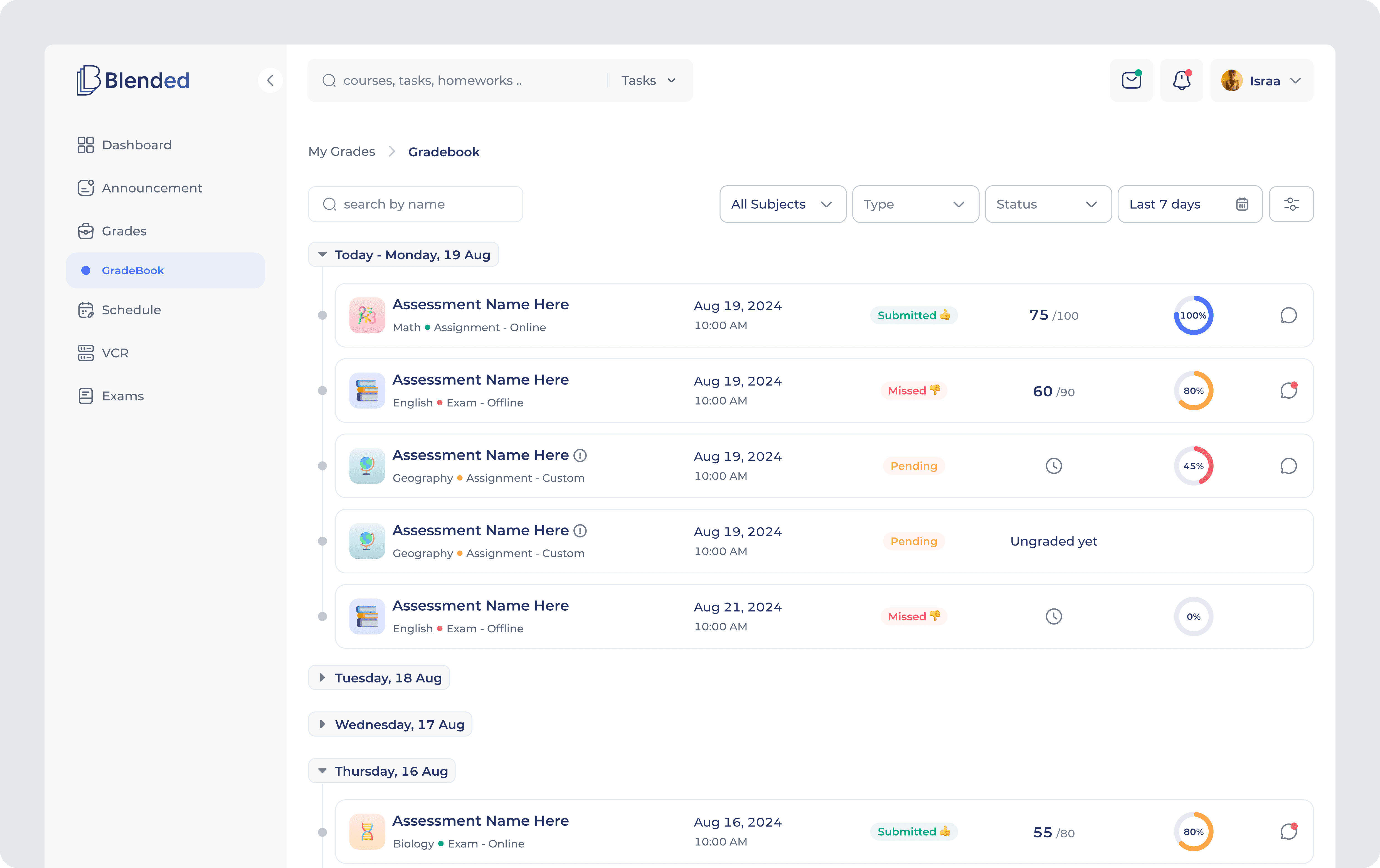This screenshot has height=868, width=1380.
Task: Click the clock icon on the Geography pending assignment
Action: pos(1053,466)
